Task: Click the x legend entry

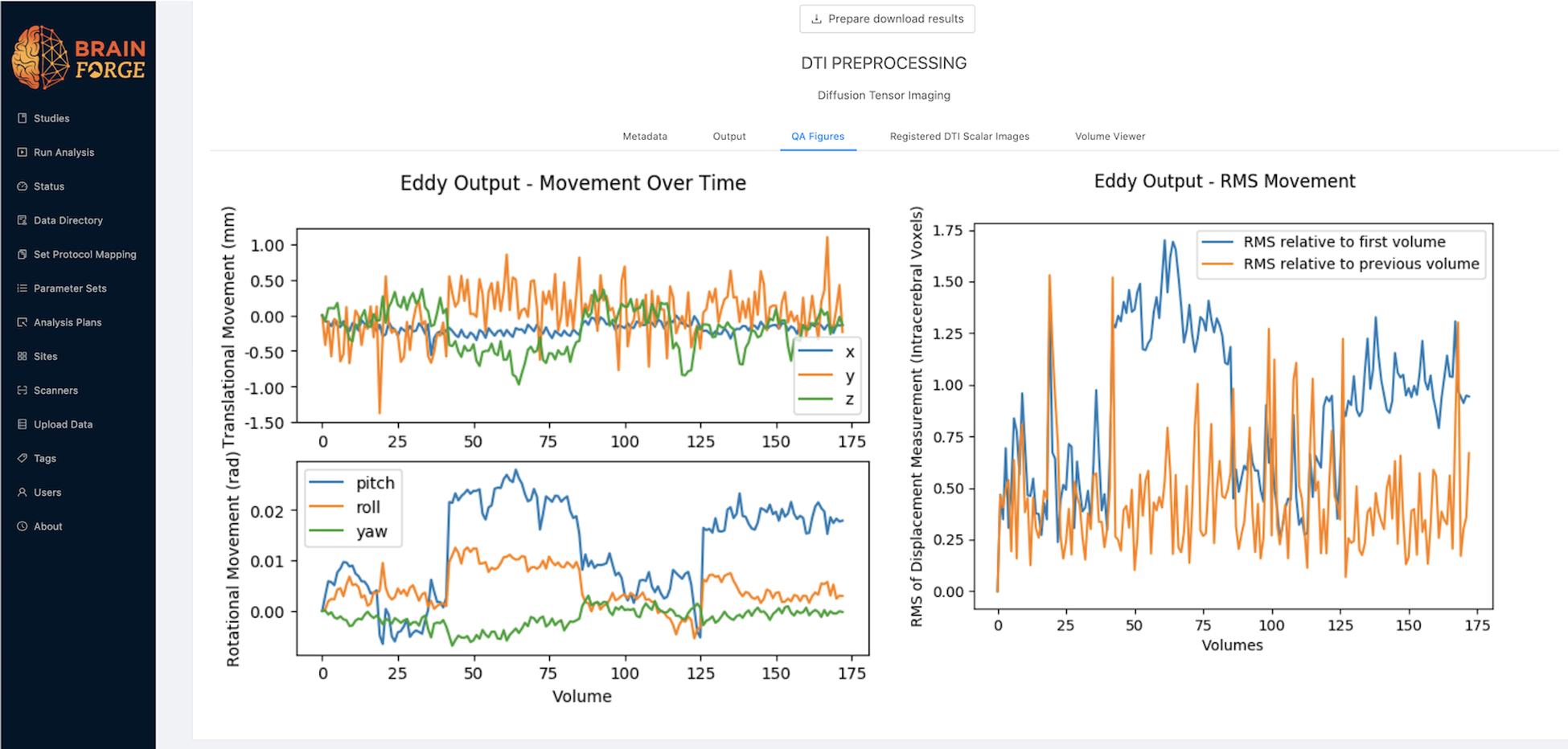Action: pyautogui.click(x=827, y=352)
